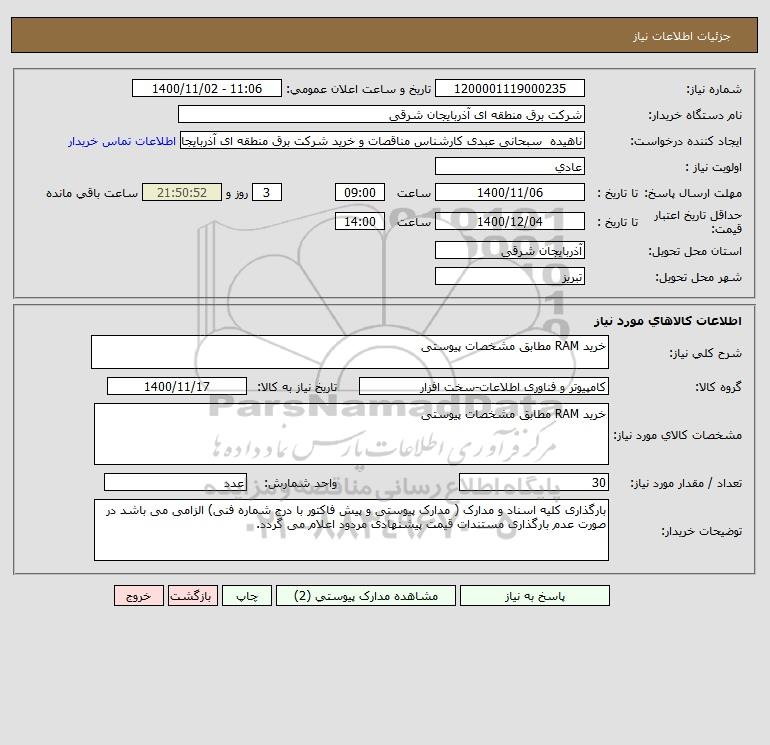
Task: Select the شماره نیاز number field
Action: pos(510,88)
